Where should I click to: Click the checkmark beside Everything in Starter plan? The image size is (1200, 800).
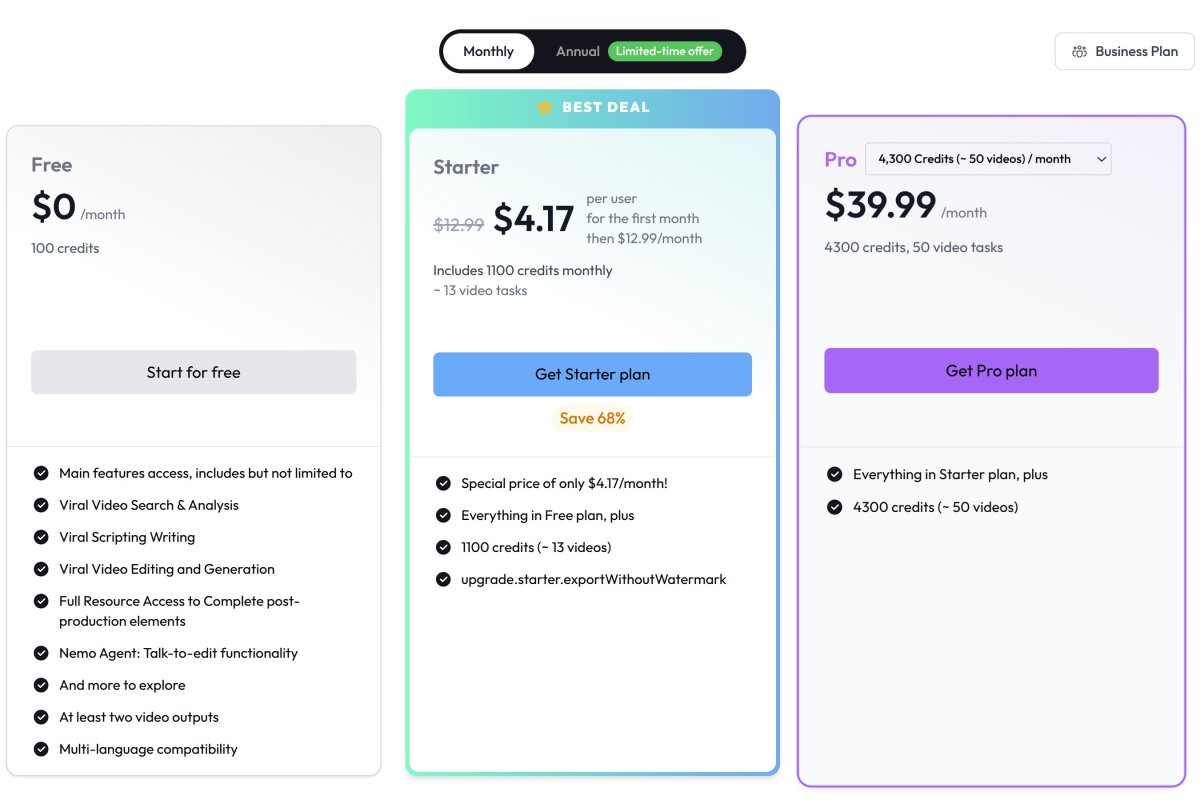(835, 475)
